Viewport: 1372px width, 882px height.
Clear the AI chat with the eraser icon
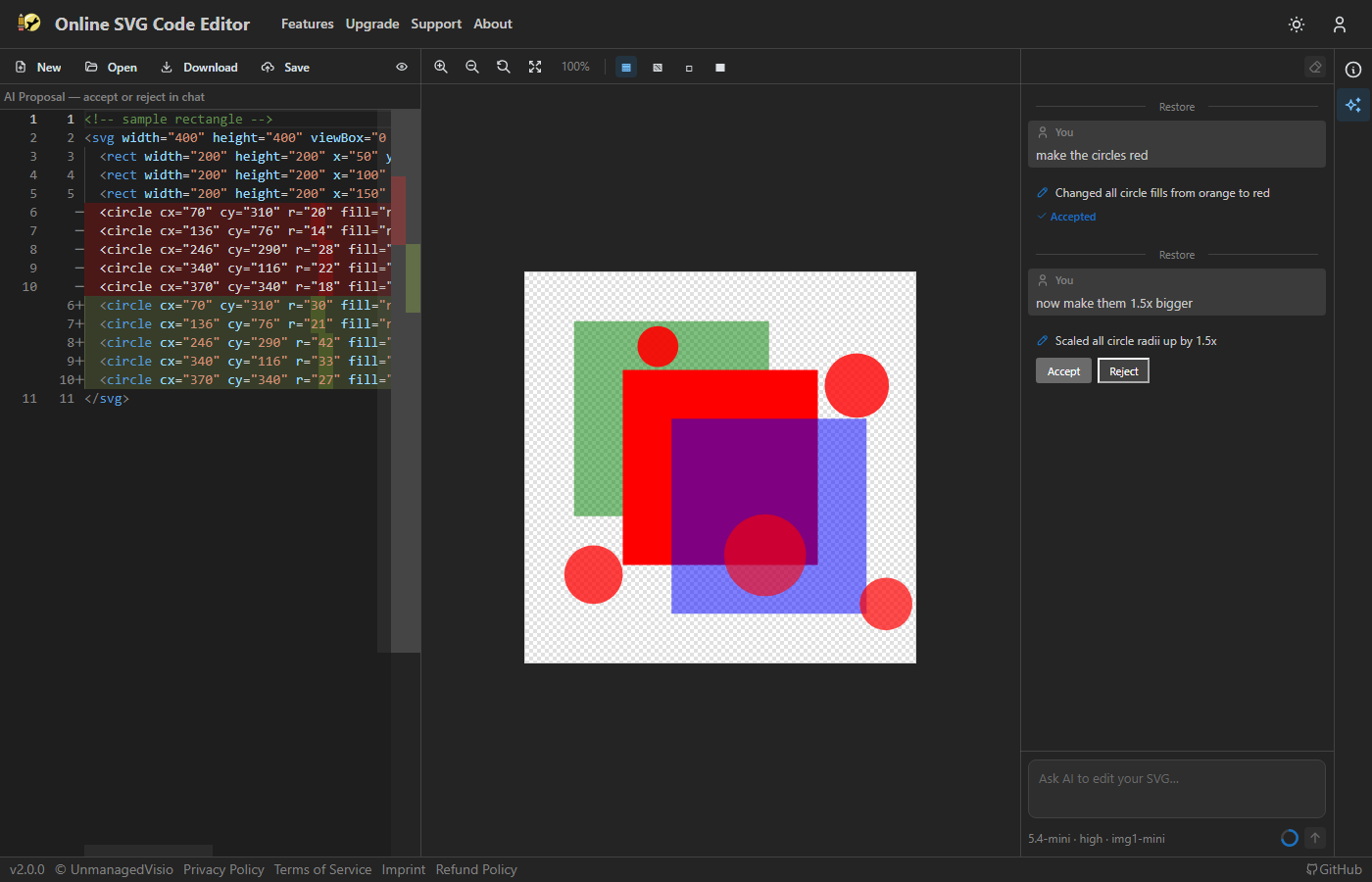pos(1315,67)
